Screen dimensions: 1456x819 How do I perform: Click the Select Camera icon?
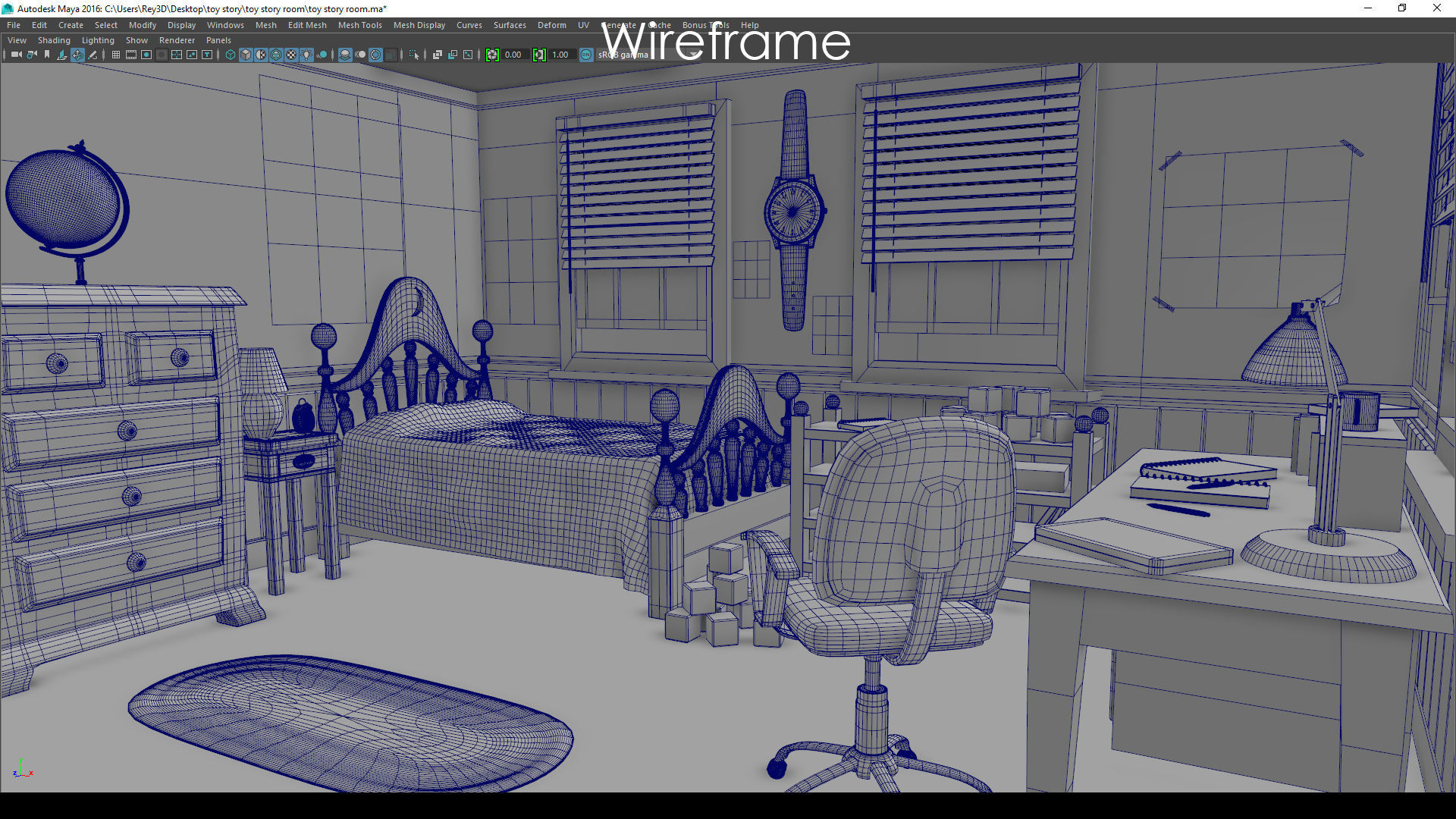click(x=17, y=55)
